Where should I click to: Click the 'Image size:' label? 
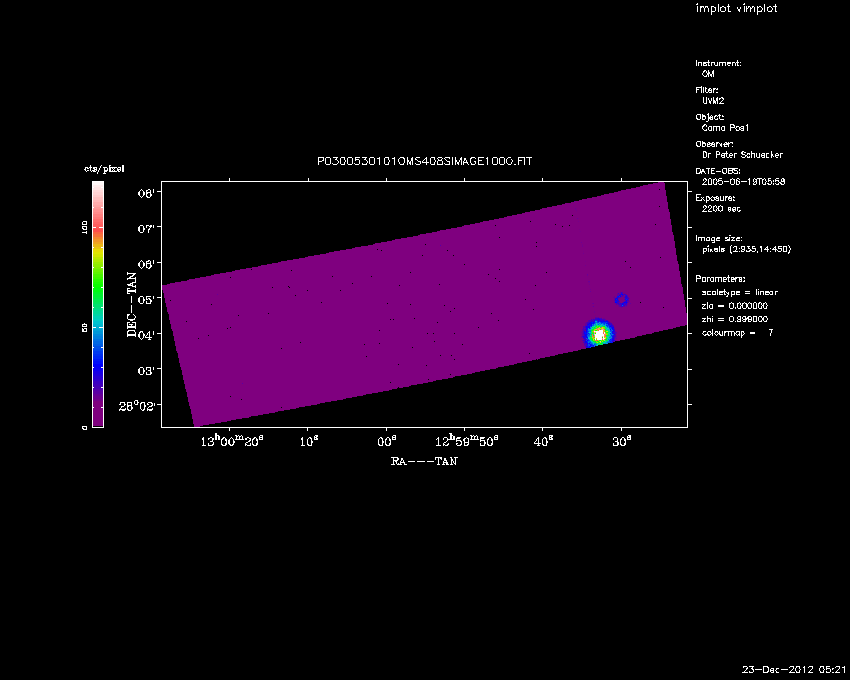pyautogui.click(x=719, y=239)
